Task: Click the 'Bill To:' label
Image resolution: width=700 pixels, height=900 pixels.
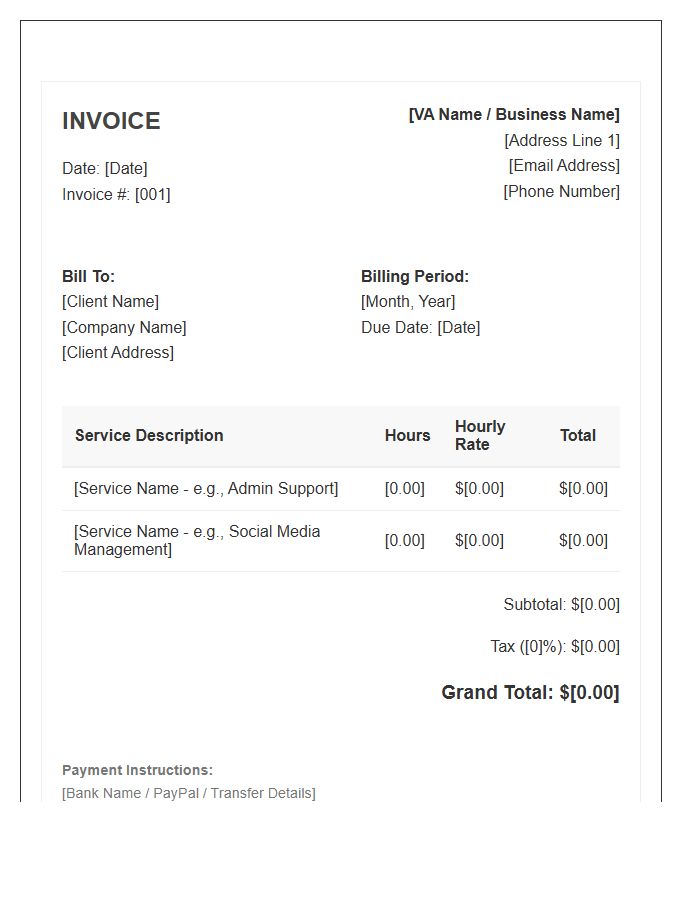Action: (88, 276)
